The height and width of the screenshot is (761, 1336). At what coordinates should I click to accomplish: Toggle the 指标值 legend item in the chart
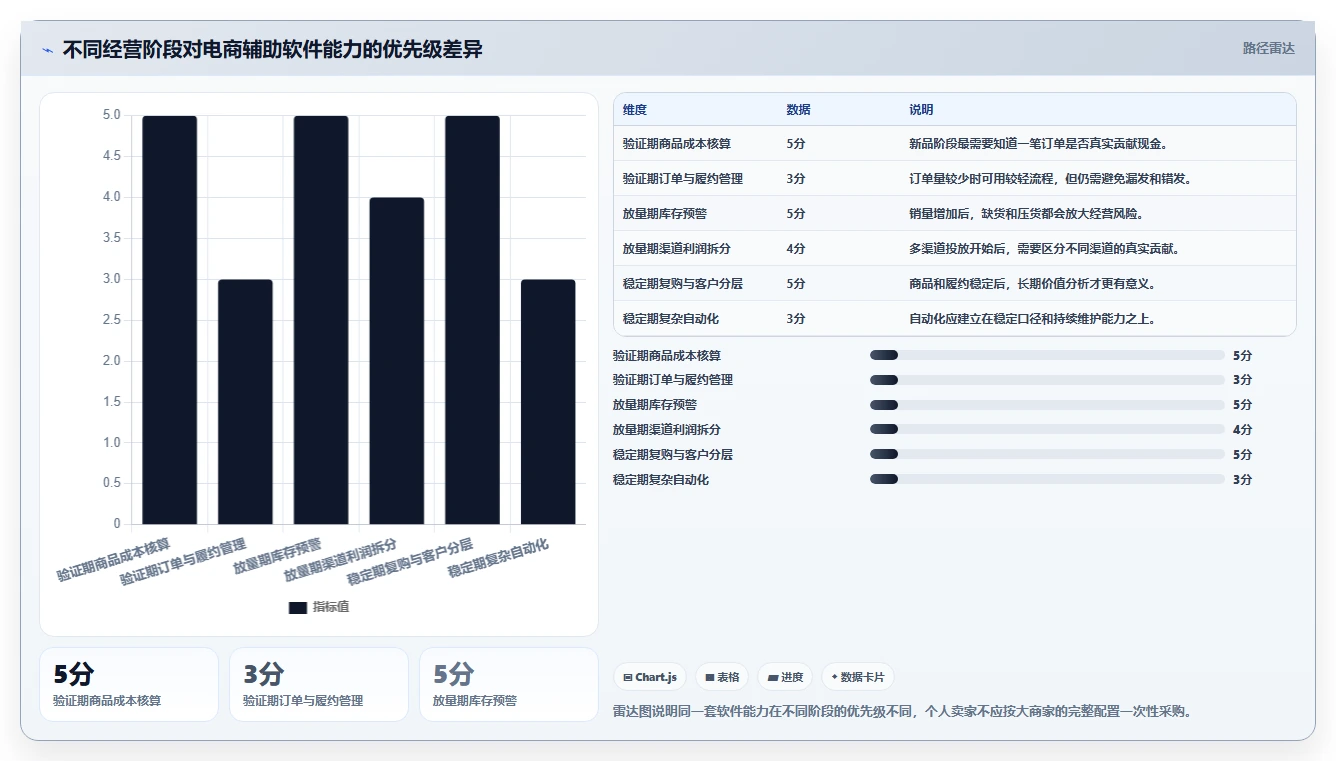(318, 607)
